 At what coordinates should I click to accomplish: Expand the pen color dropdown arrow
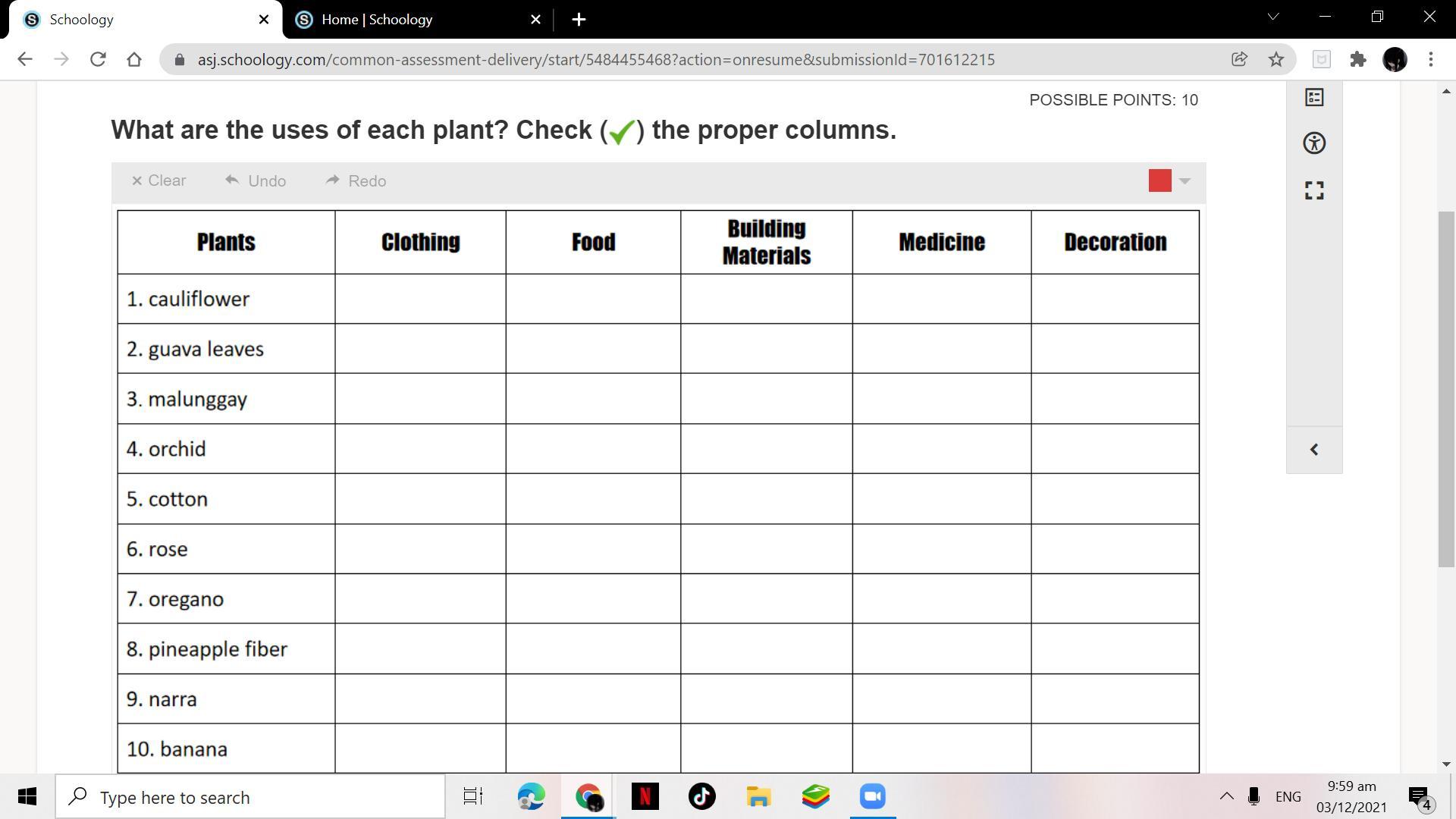pyautogui.click(x=1185, y=180)
